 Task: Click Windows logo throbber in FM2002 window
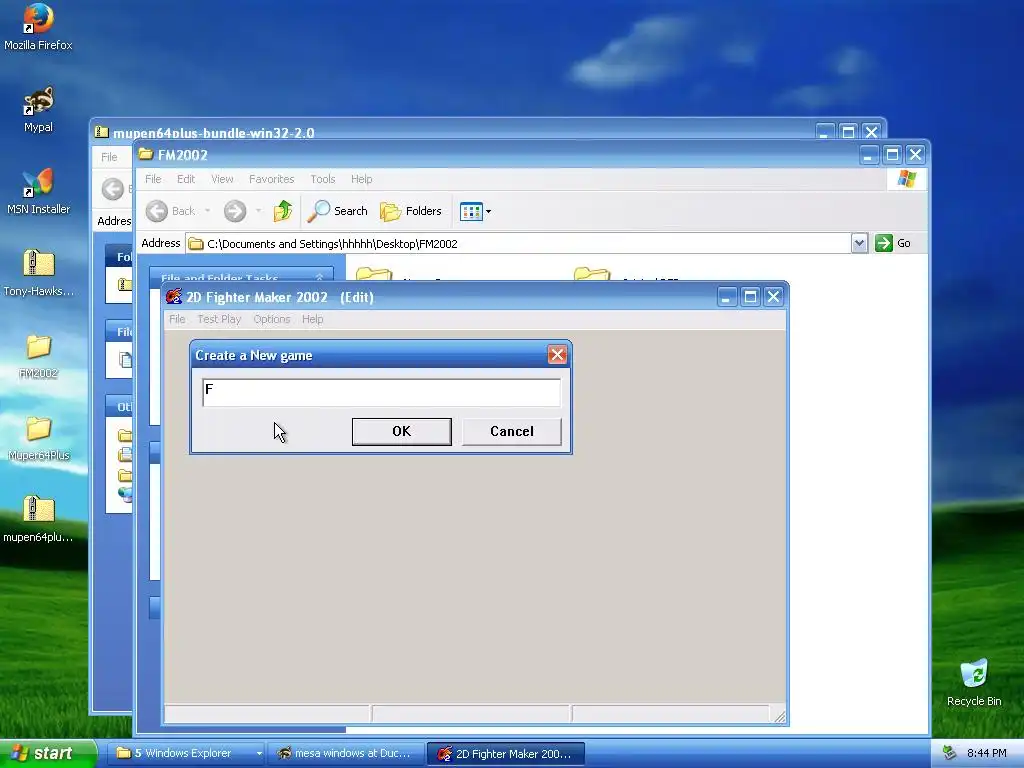906,179
